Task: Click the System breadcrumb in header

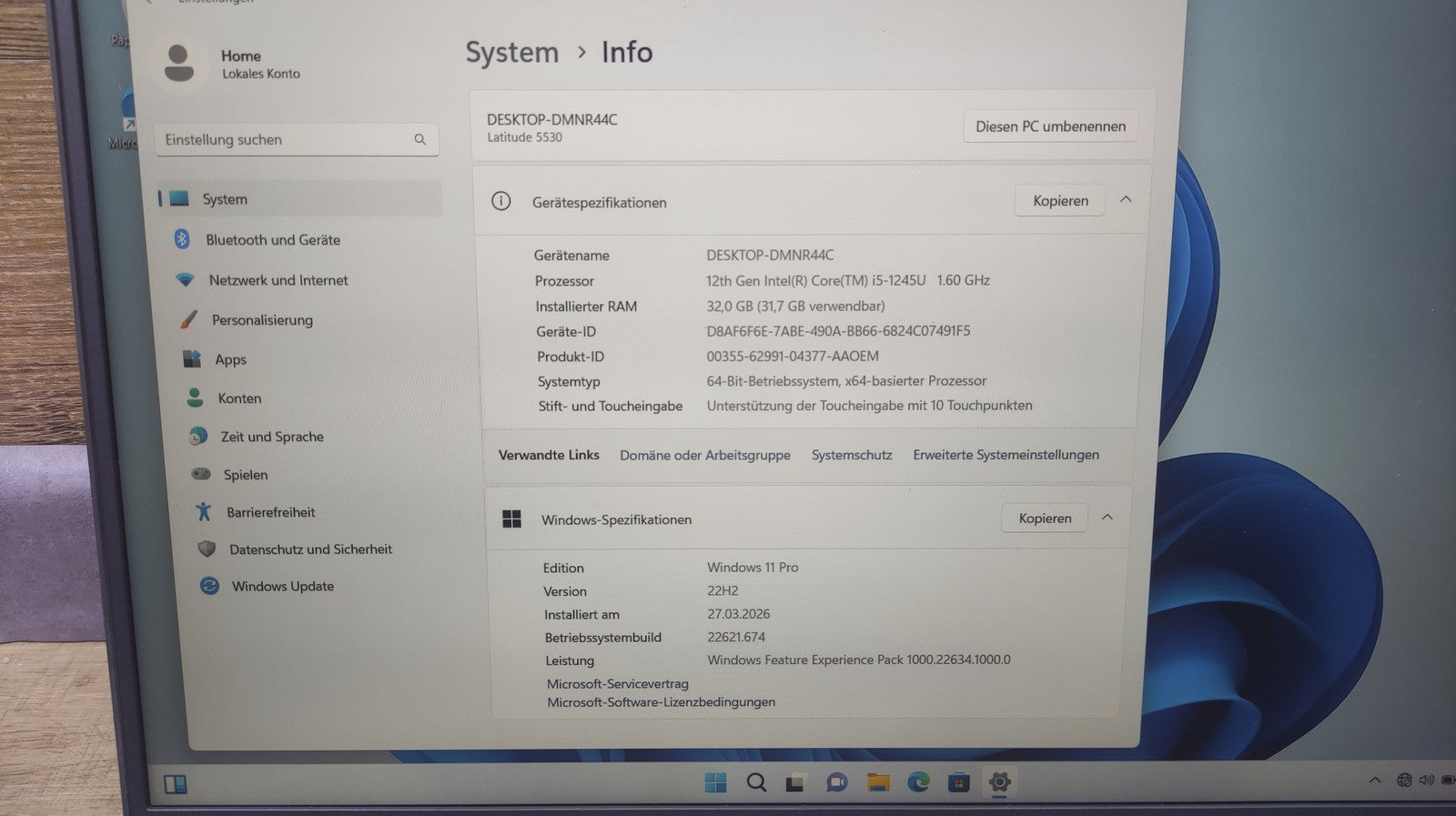Action: pyautogui.click(x=512, y=53)
